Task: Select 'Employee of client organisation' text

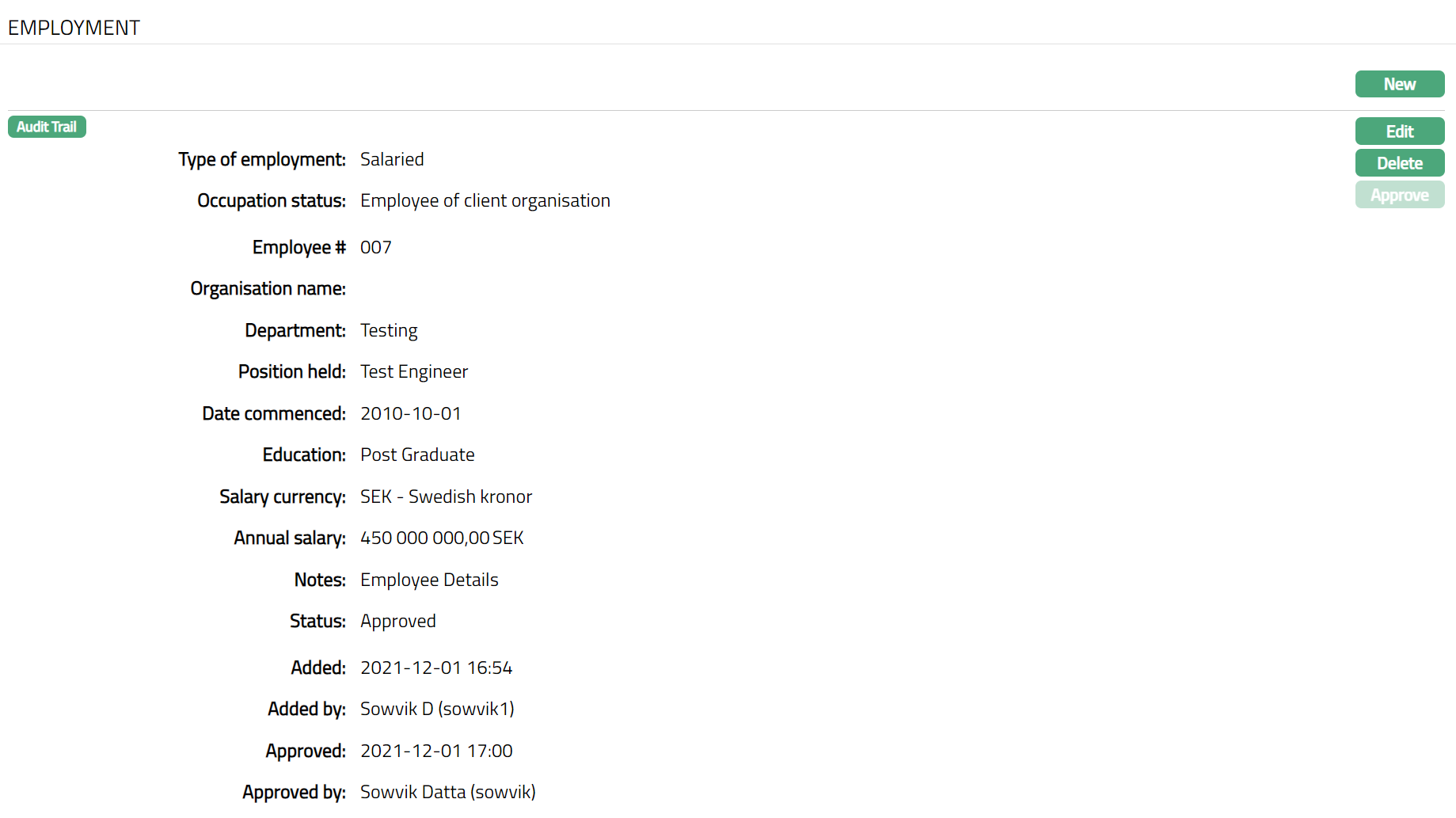Action: point(485,201)
